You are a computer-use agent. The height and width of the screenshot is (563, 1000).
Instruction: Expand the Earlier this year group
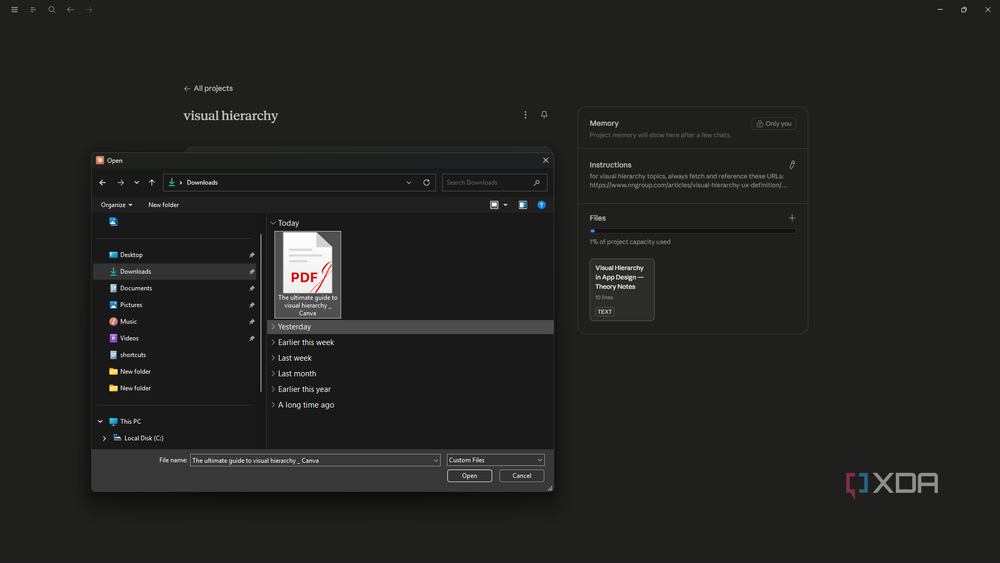click(273, 389)
